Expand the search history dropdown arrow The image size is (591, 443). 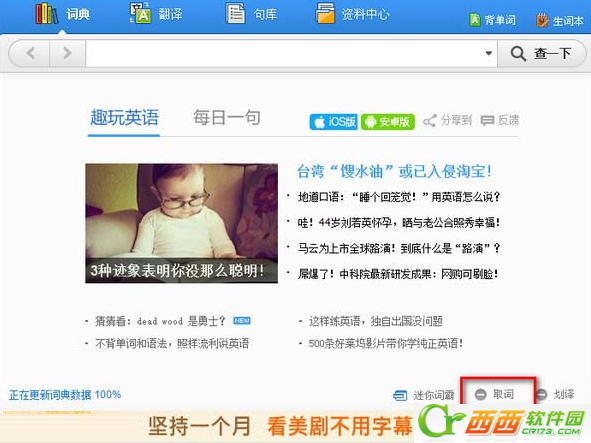(488, 53)
